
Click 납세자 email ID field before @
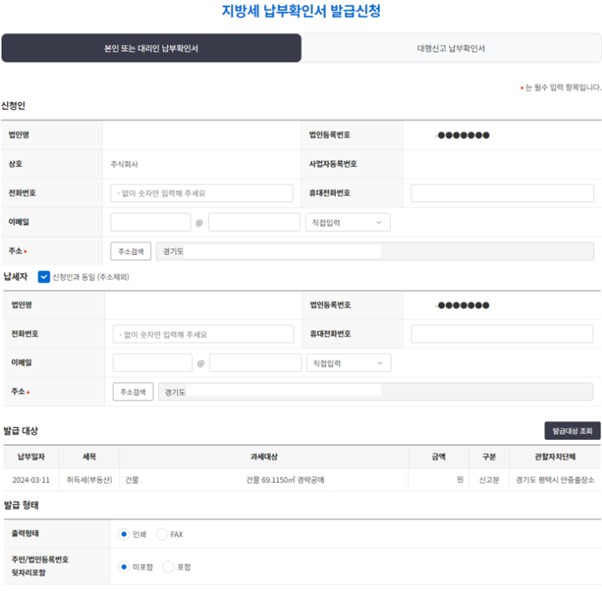(x=152, y=363)
